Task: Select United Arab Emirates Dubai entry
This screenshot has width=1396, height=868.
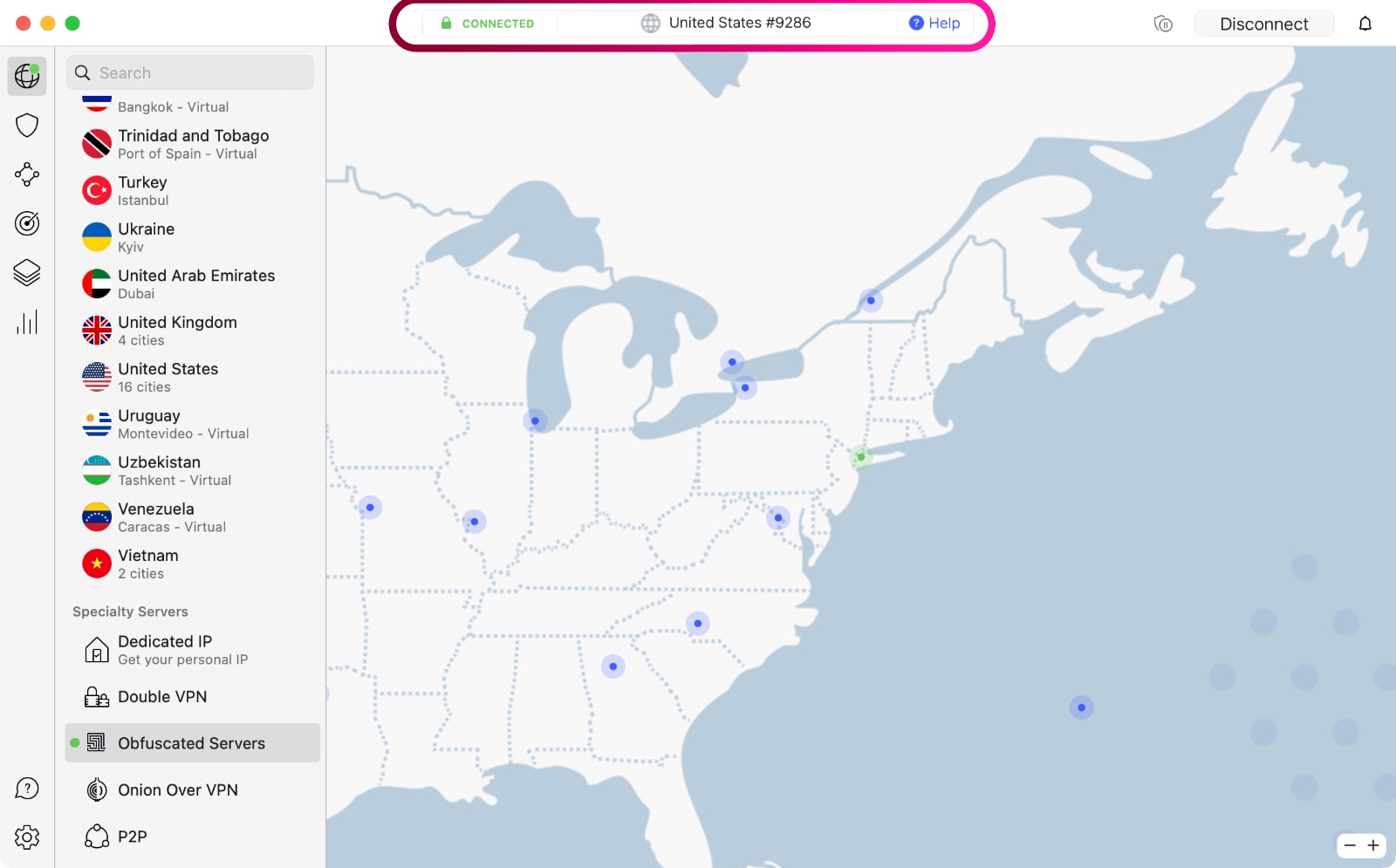Action: pos(192,284)
